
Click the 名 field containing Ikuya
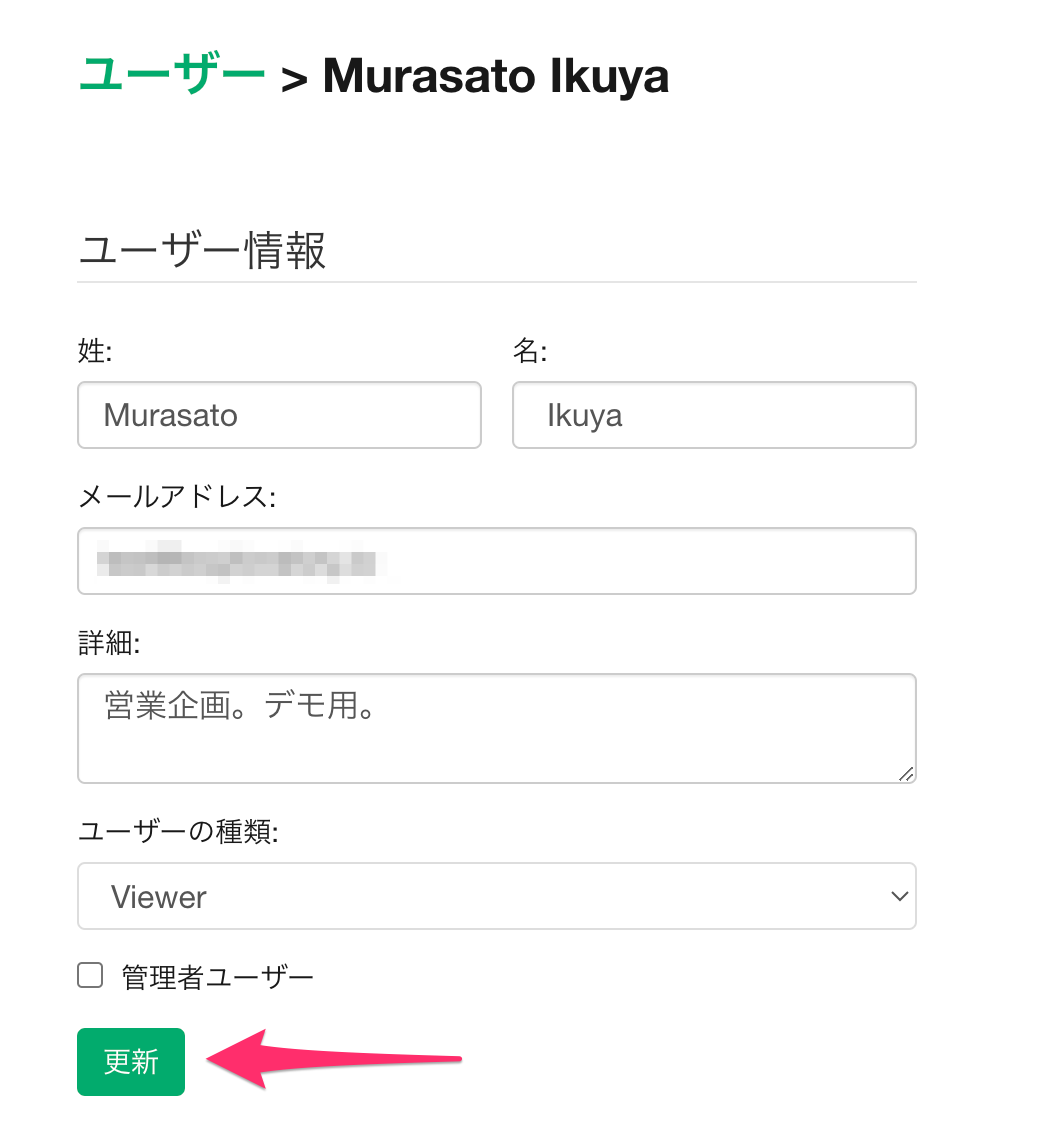point(714,415)
